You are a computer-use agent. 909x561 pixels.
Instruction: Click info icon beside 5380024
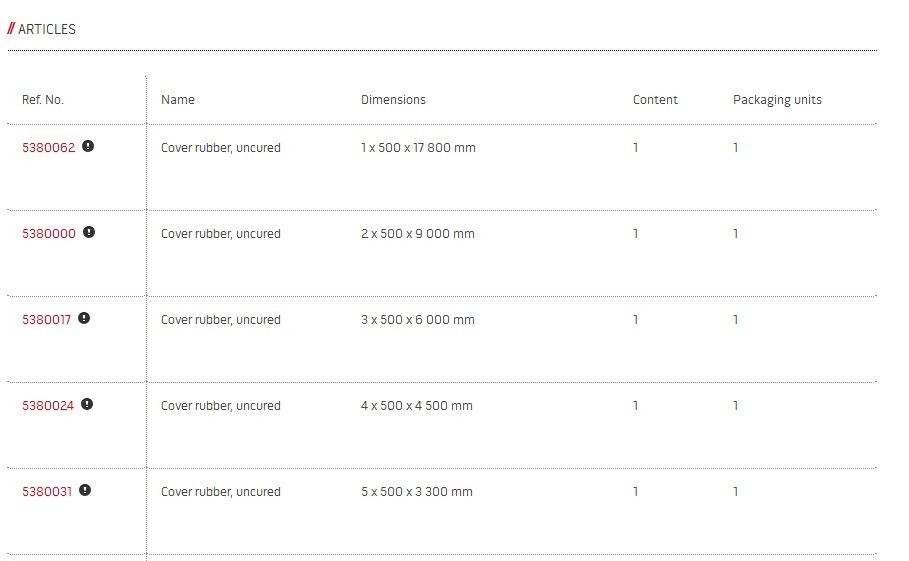87,404
